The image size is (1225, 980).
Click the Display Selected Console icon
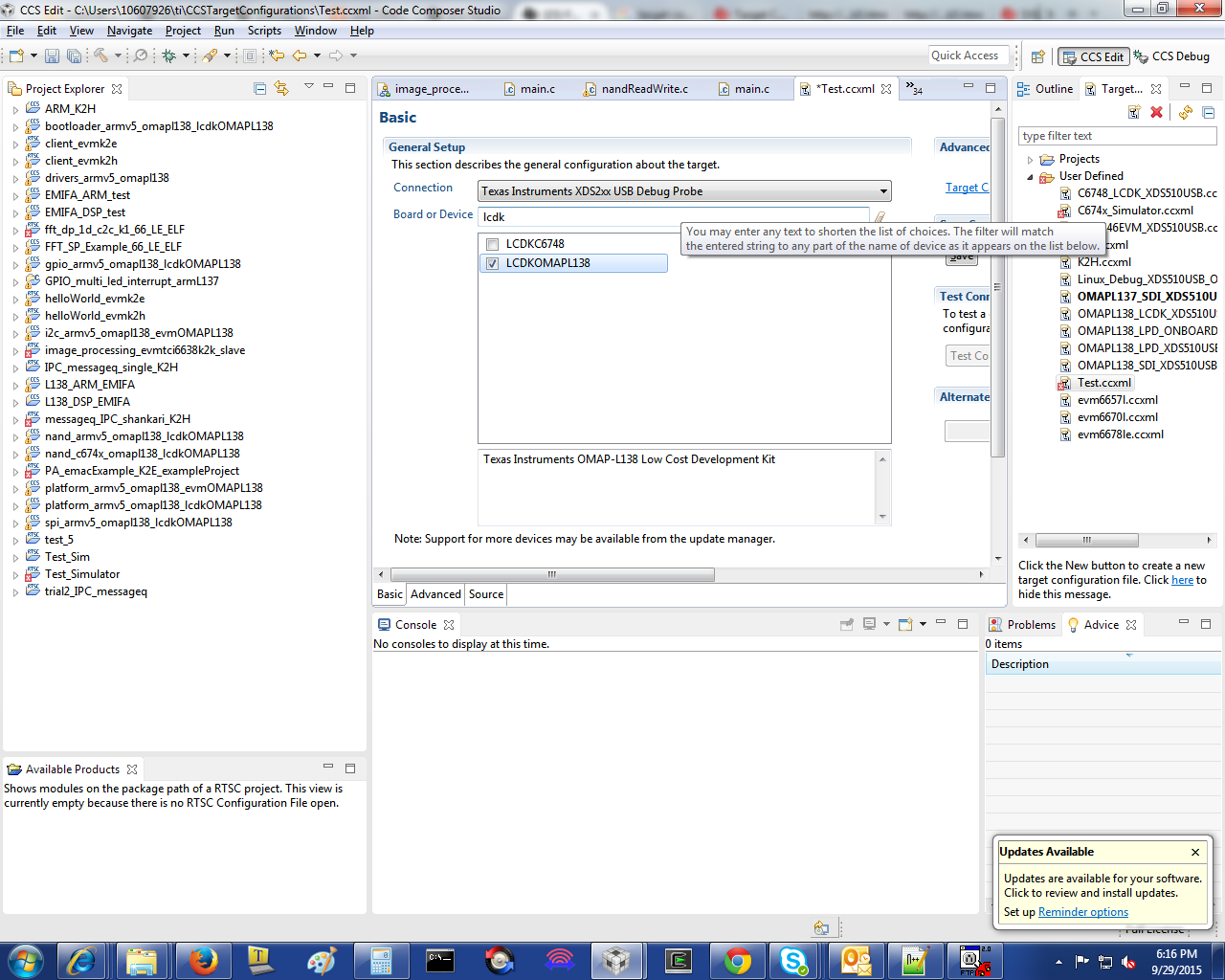coord(869,624)
